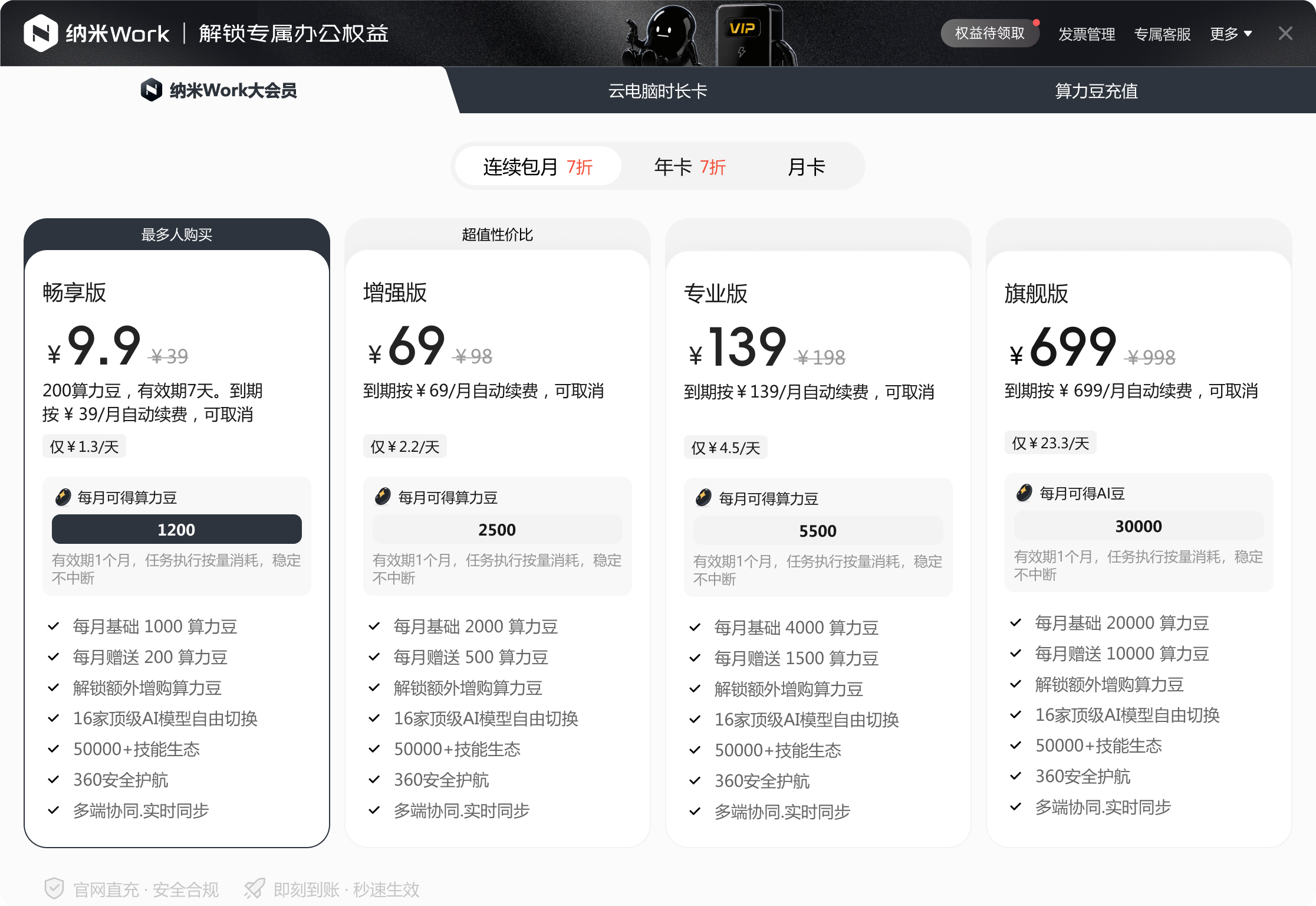Image resolution: width=1316 pixels, height=906 pixels.
Task: Click checkmark beside 每月基础 1000 算力豆
Action: coord(54,626)
